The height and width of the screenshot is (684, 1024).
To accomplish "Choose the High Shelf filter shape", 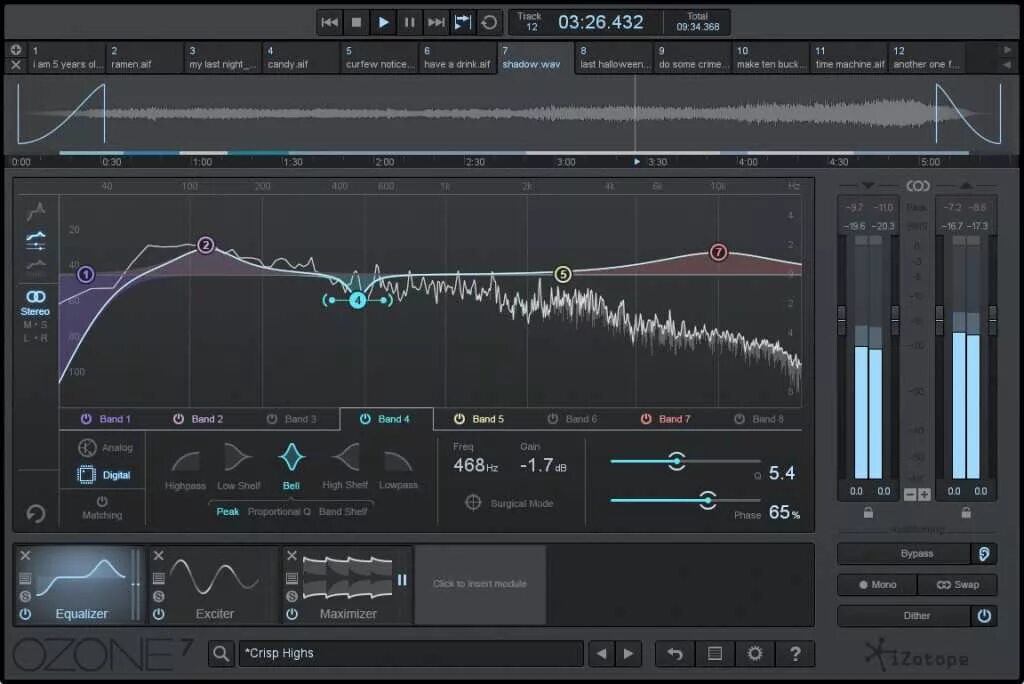I will (345, 467).
